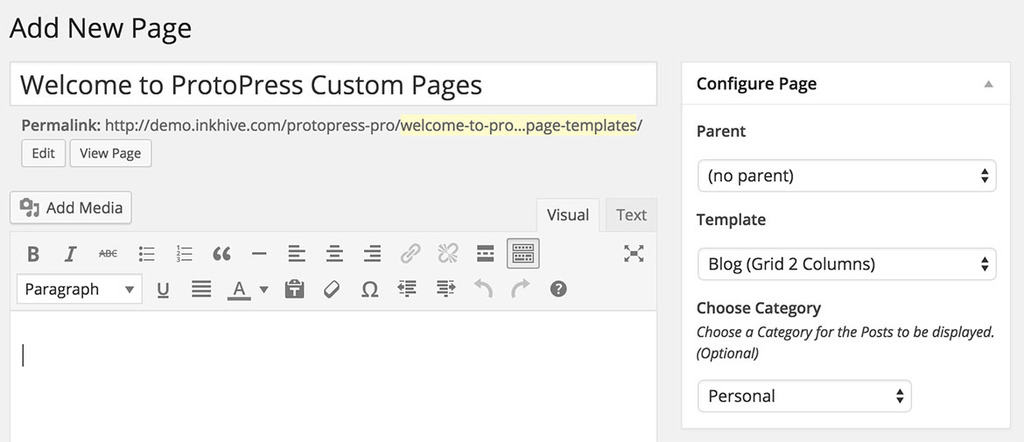Click into the page title field

pyautogui.click(x=333, y=84)
